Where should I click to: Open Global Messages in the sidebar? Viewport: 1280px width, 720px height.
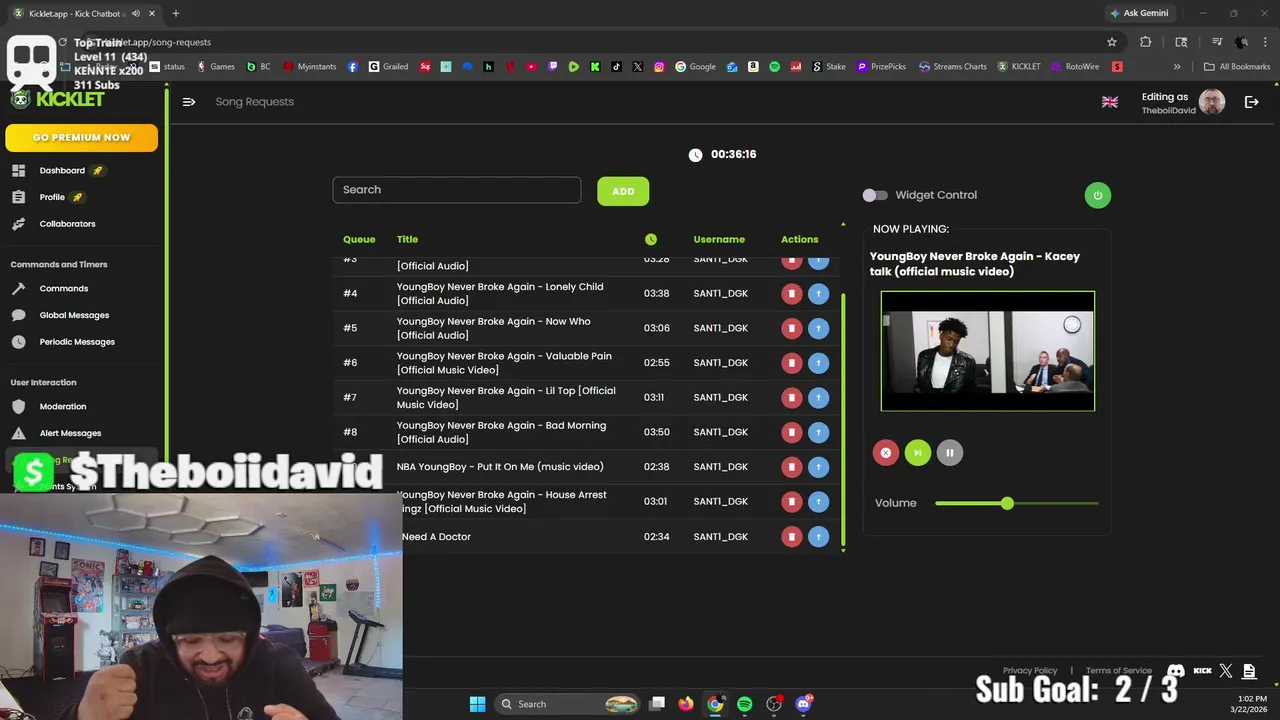[74, 315]
